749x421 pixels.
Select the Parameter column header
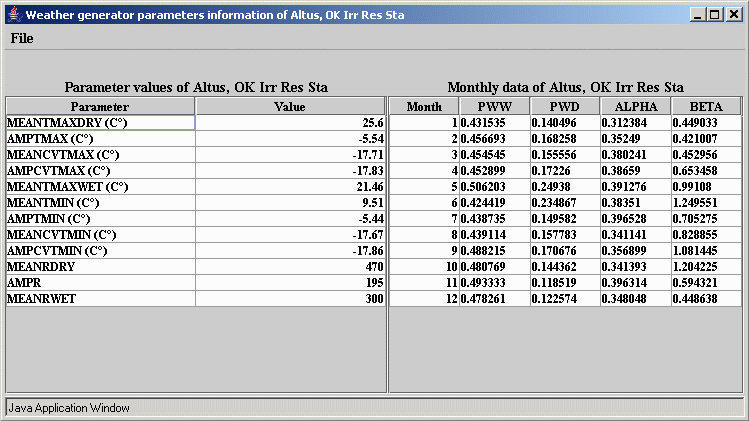click(x=100, y=106)
